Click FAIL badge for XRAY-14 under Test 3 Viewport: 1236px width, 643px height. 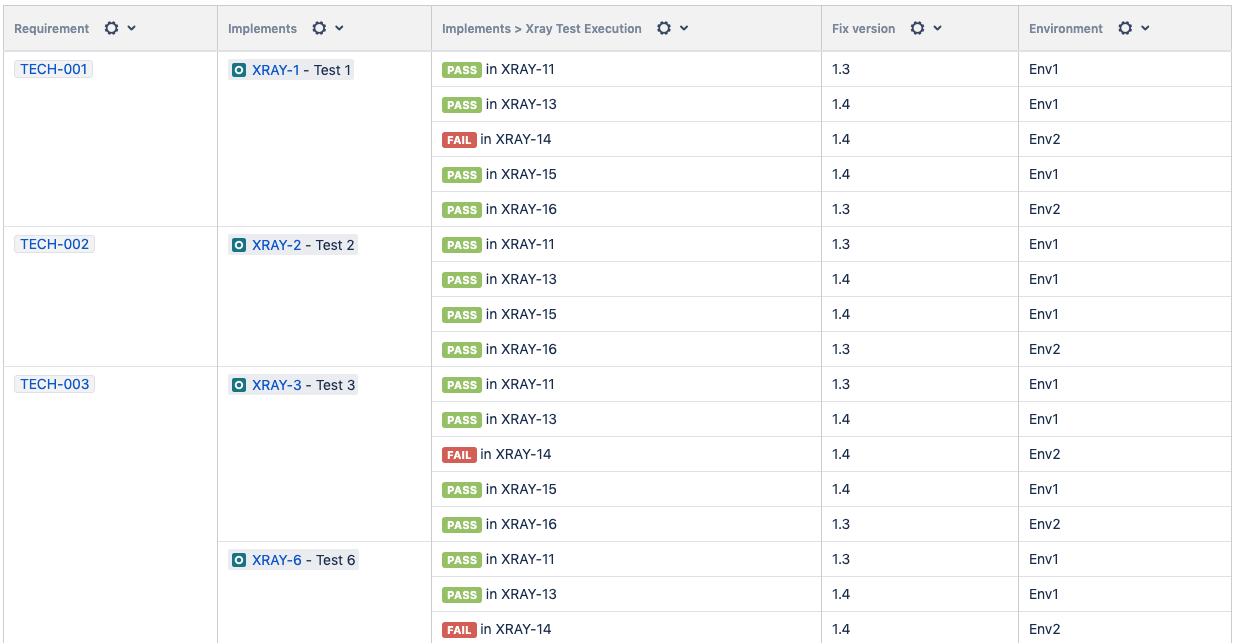tap(459, 455)
